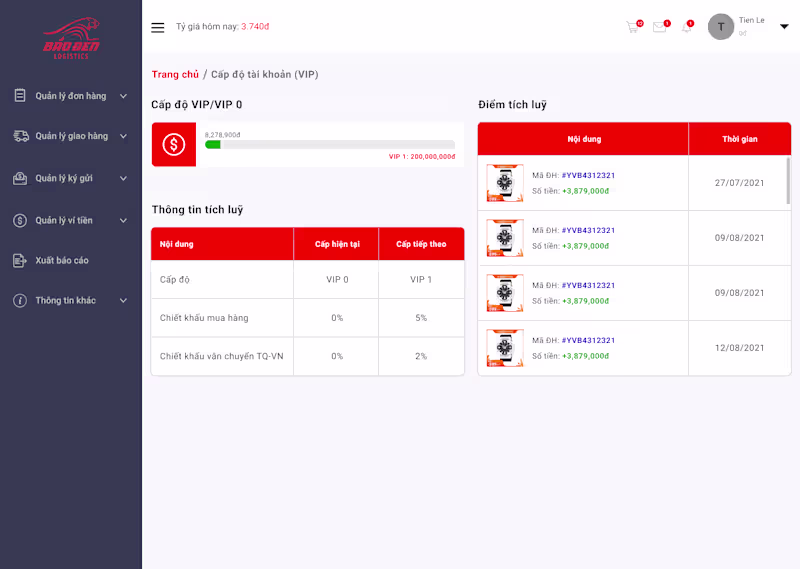Click the red dollar VIP icon
The image size is (800, 569).
[173, 144]
